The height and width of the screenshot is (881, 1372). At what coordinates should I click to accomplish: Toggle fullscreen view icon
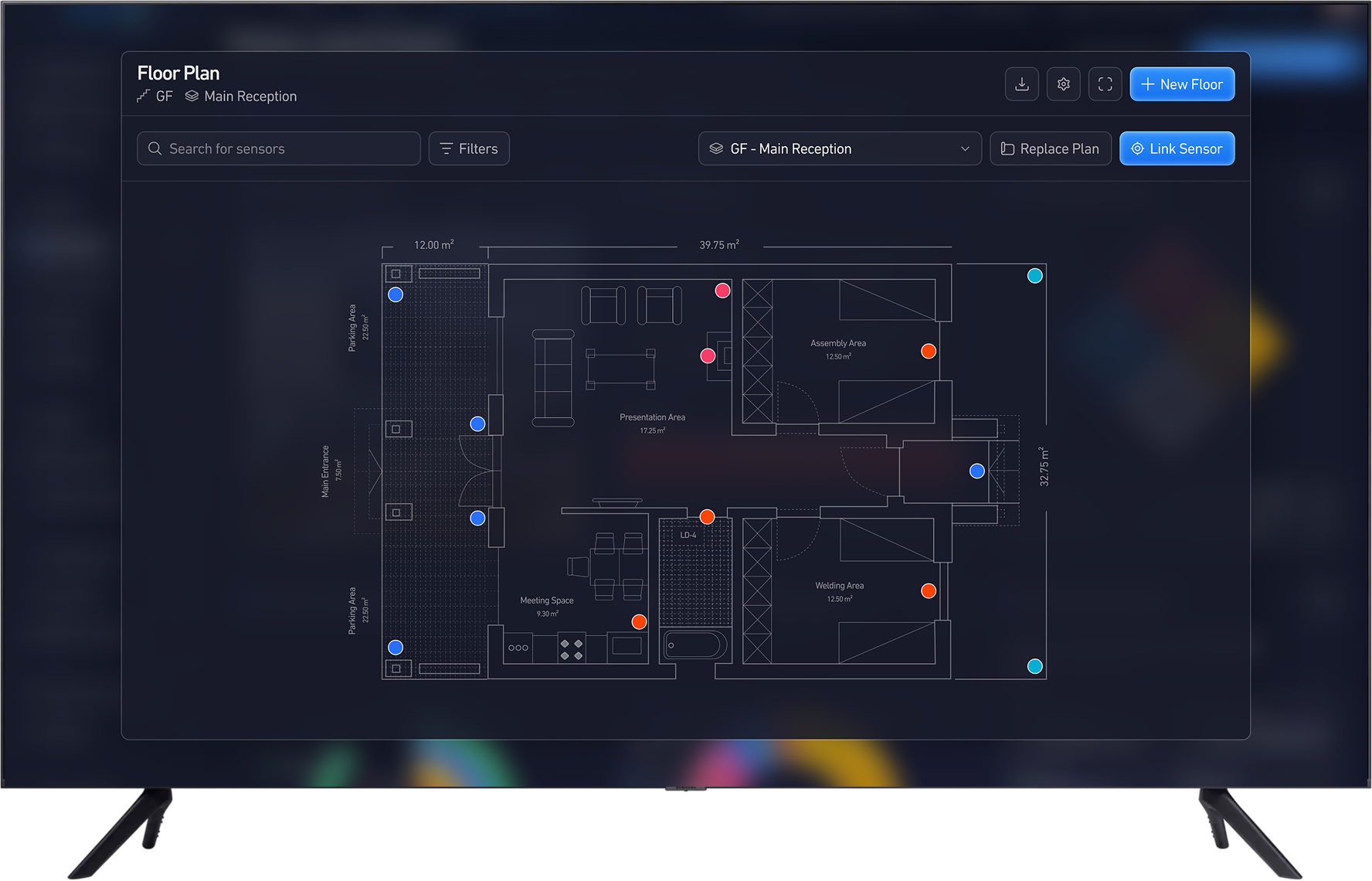tap(1105, 84)
